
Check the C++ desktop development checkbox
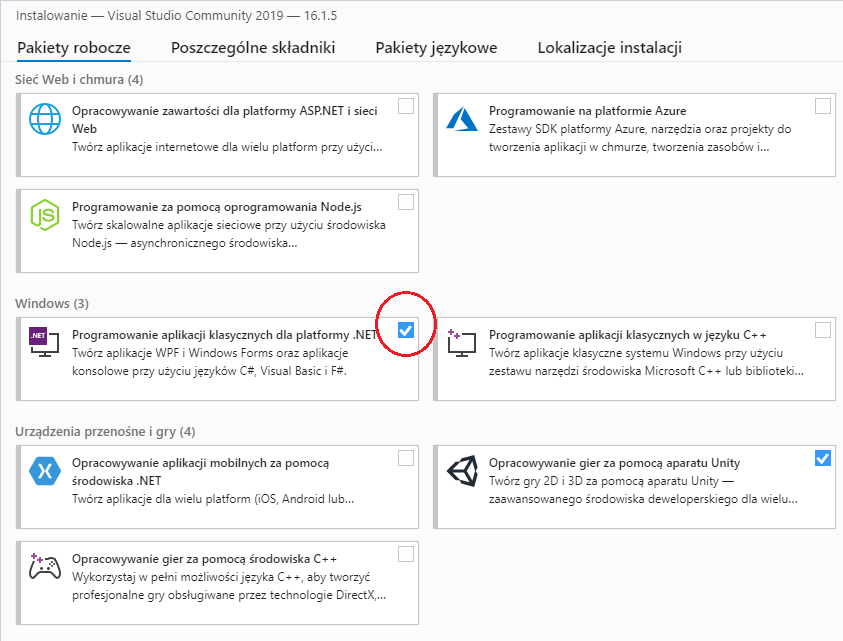(x=823, y=330)
